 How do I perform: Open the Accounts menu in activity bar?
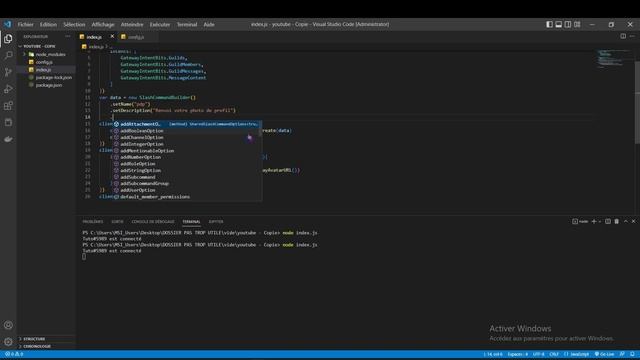[8, 325]
